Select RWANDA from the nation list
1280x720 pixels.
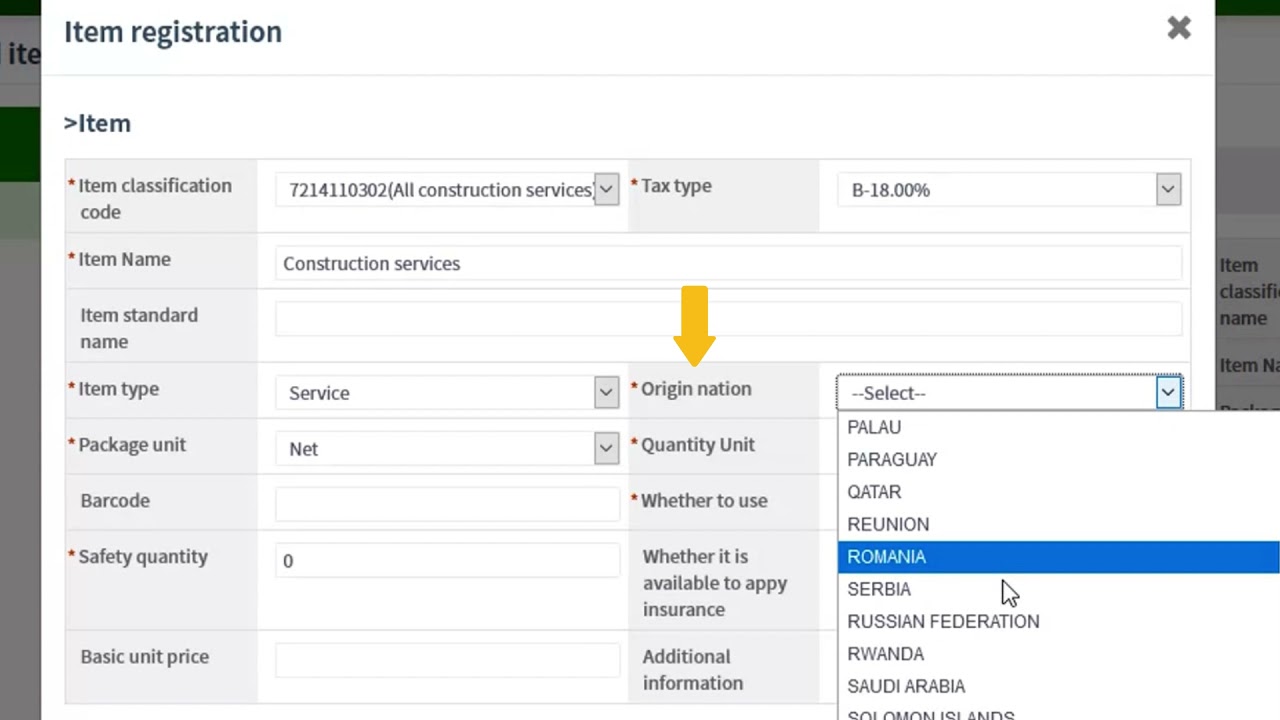1059,654
